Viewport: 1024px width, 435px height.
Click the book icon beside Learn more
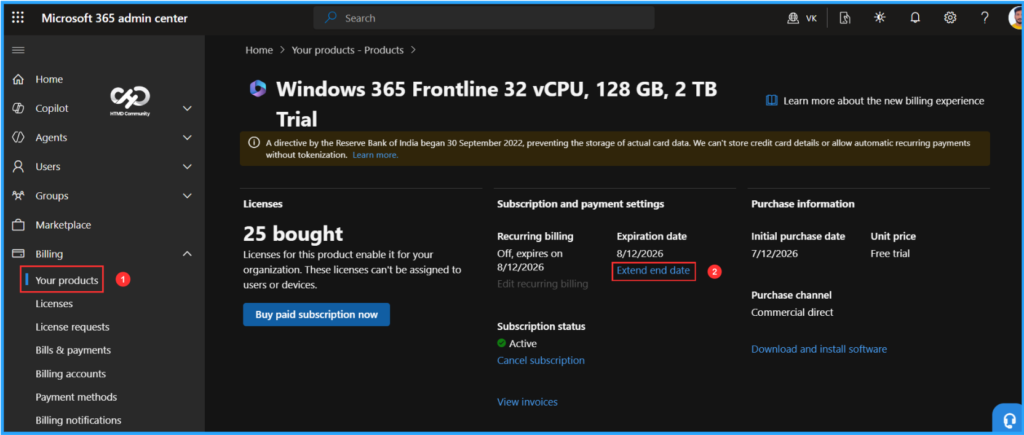[771, 101]
